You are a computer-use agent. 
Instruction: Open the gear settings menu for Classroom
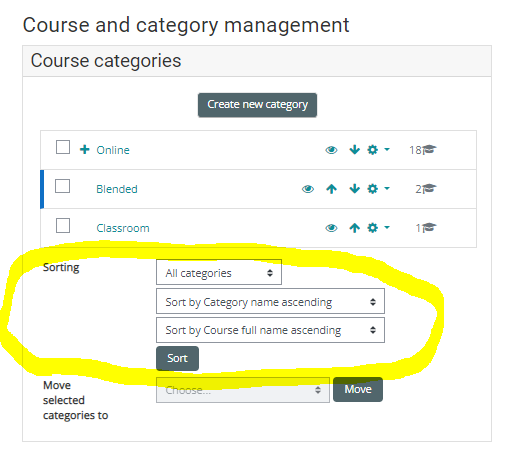coord(378,228)
